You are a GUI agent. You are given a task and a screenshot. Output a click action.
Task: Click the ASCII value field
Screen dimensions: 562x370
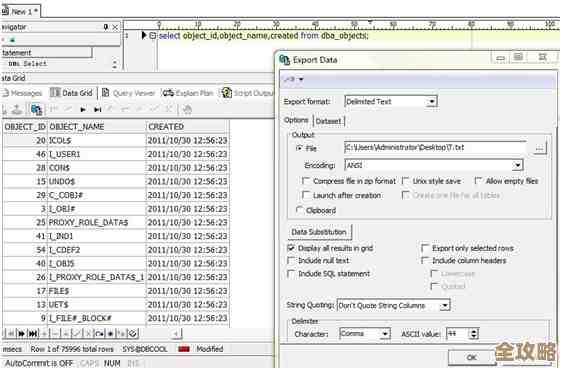pyautogui.click(x=458, y=334)
